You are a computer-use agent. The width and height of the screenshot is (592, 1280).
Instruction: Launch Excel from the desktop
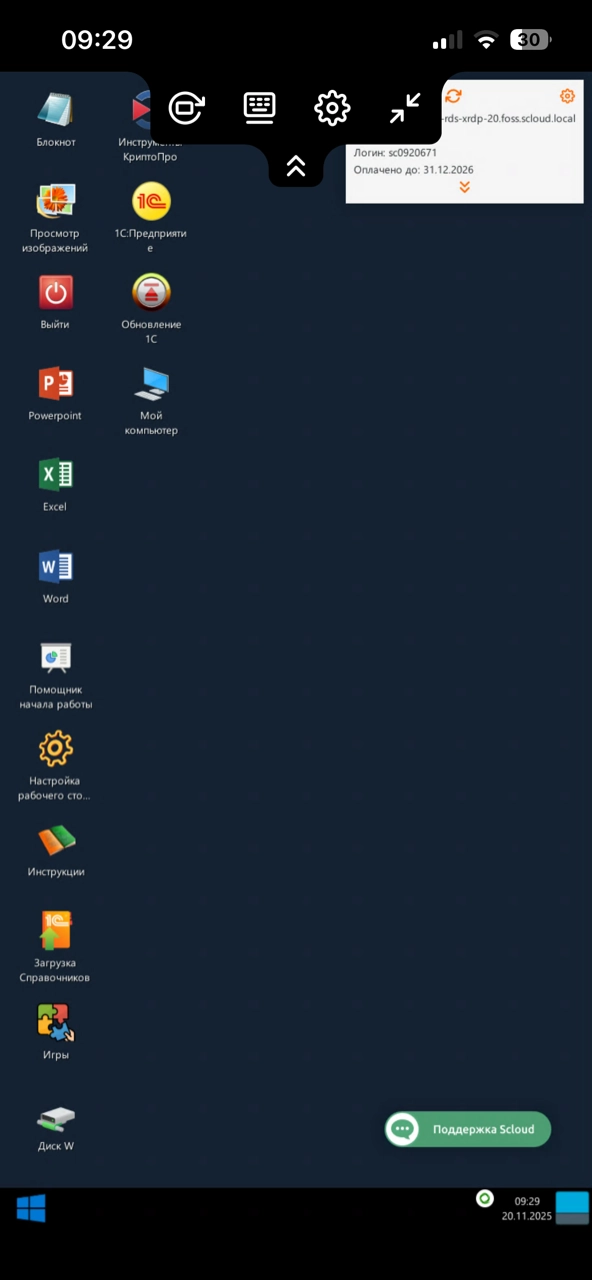55,475
